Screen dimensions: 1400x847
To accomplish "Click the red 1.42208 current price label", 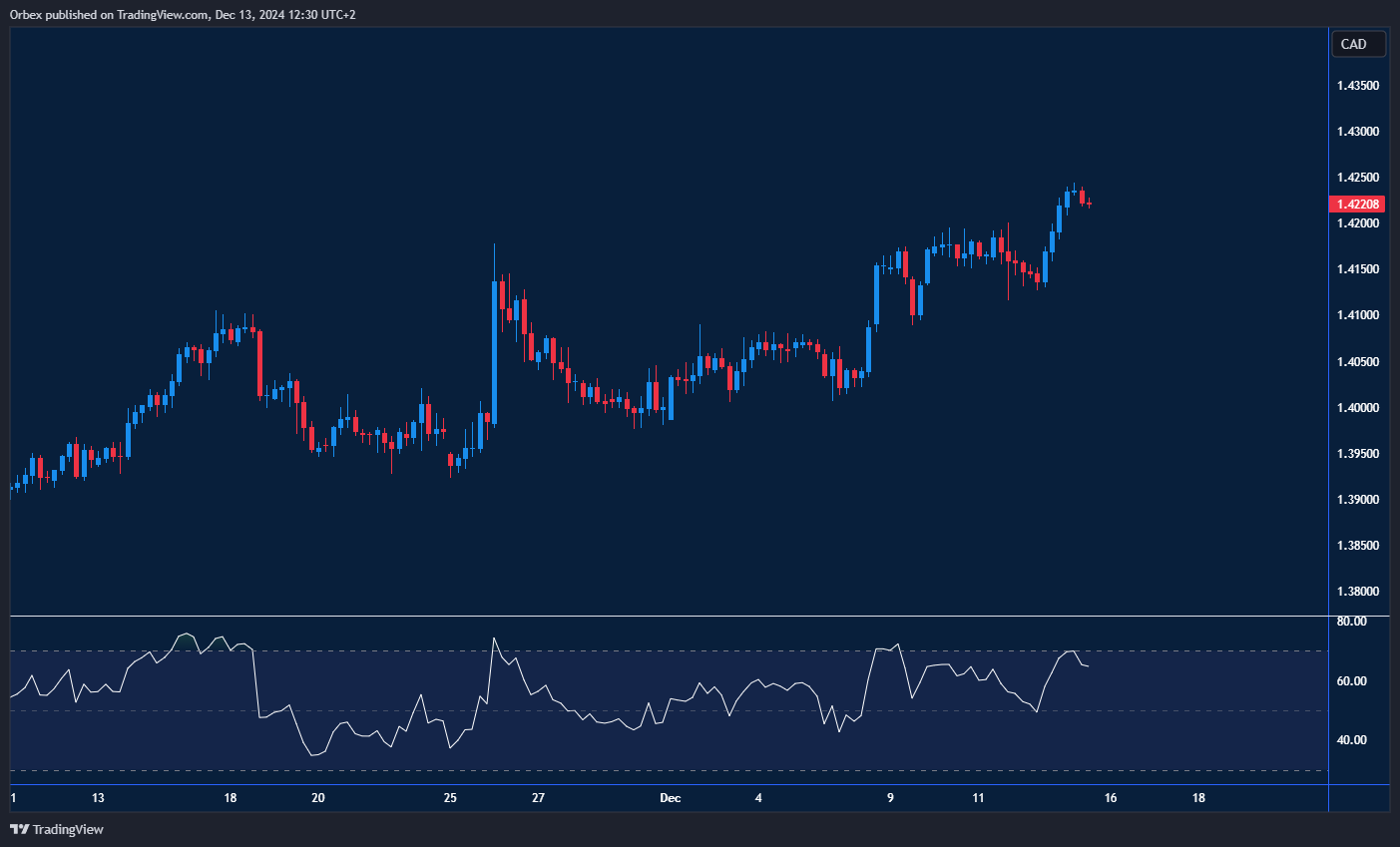I will [x=1357, y=205].
